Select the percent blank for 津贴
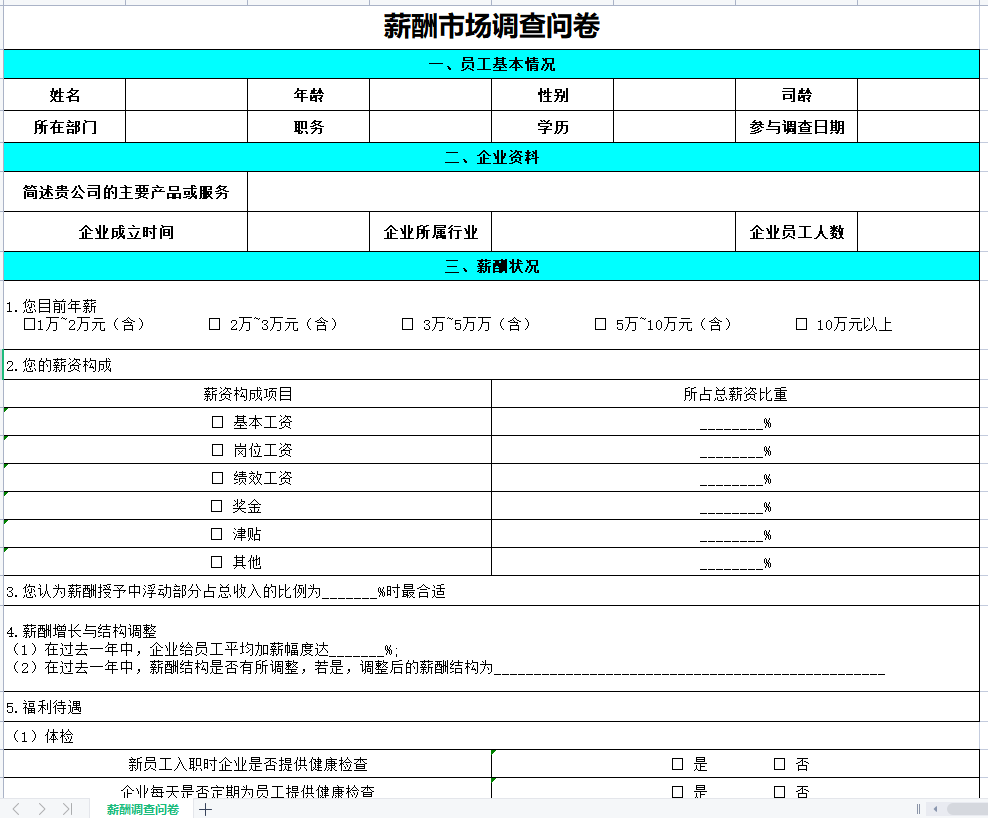The image size is (988, 818). [735, 534]
